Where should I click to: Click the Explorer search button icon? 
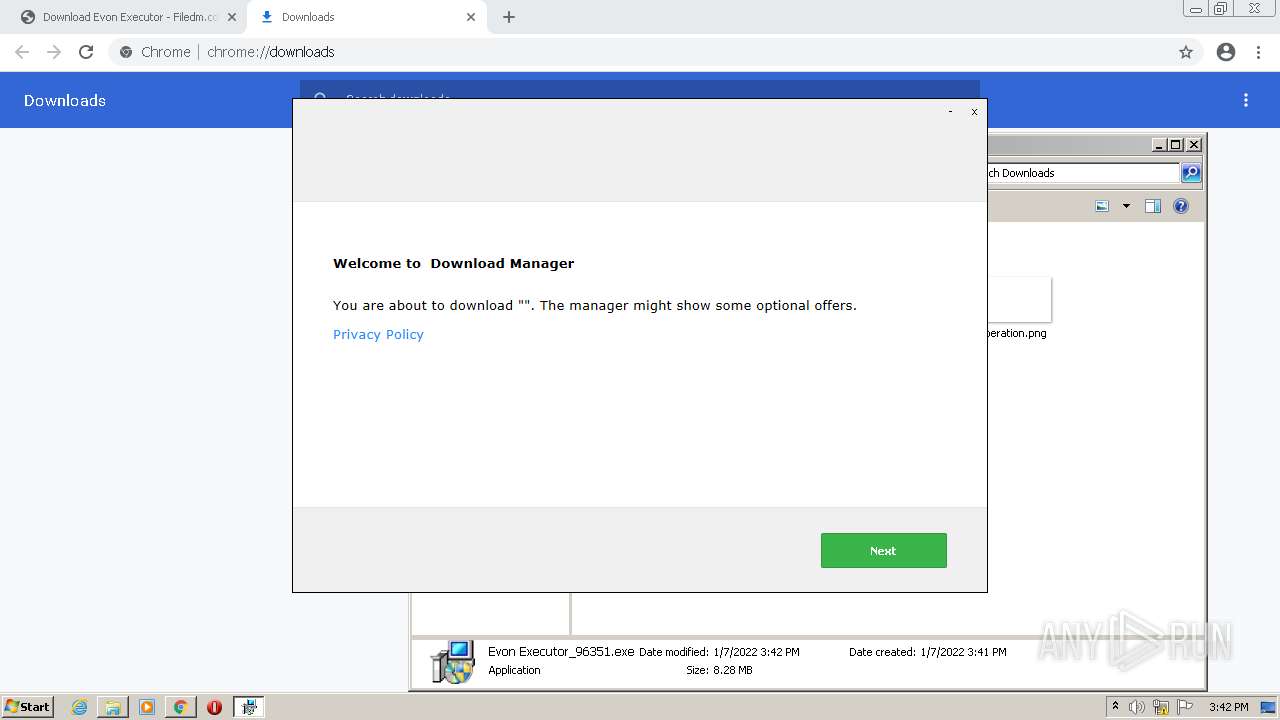click(x=1191, y=173)
